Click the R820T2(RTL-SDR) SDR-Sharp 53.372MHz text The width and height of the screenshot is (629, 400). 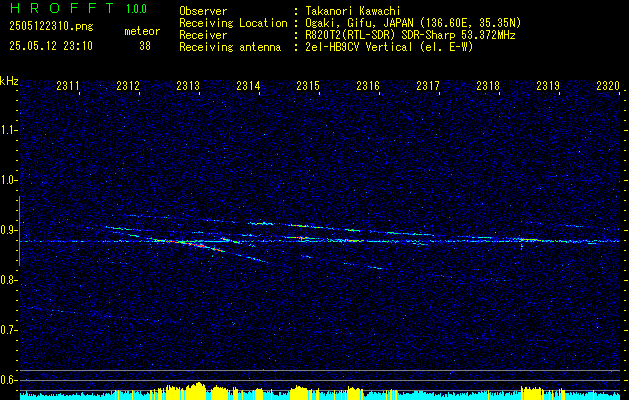tap(410, 36)
